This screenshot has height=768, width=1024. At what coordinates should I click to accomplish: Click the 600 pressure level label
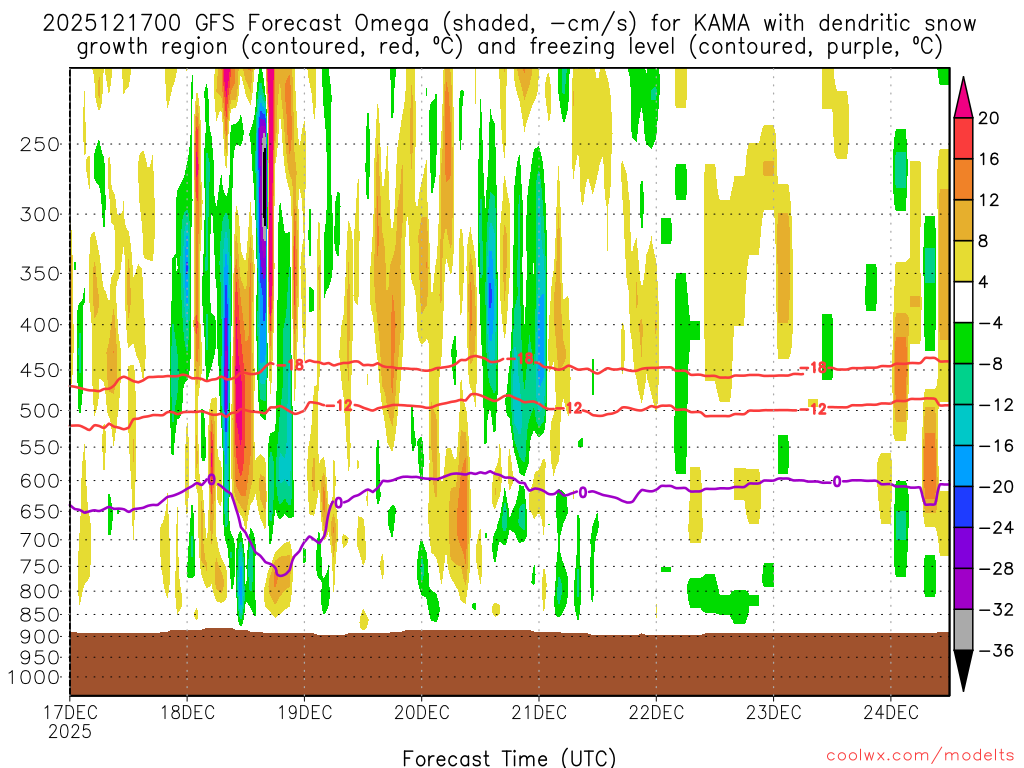(40, 481)
